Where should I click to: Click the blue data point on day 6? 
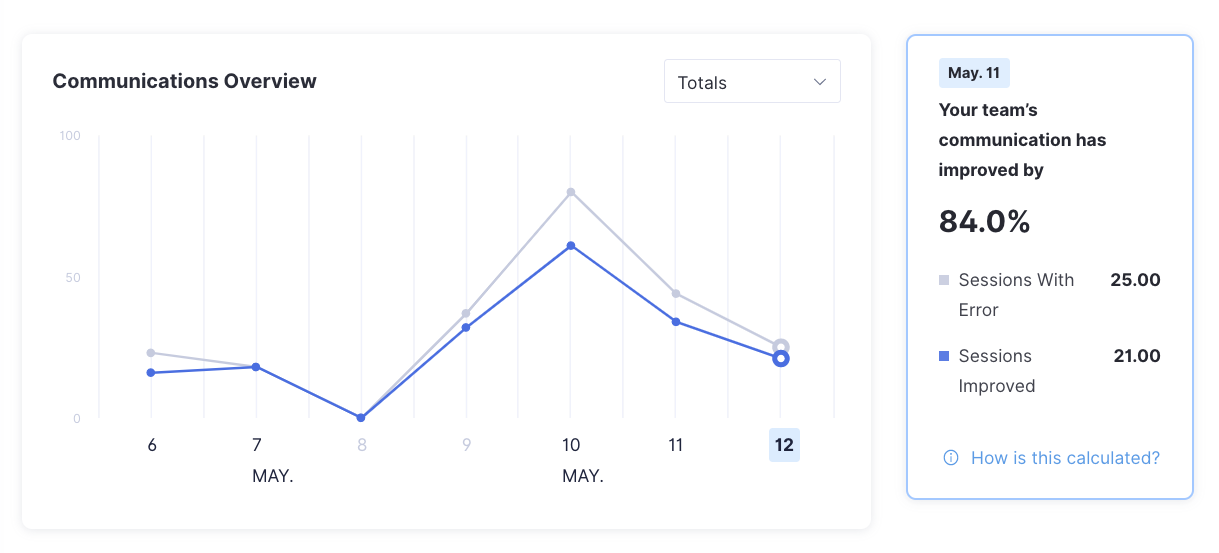click(151, 373)
